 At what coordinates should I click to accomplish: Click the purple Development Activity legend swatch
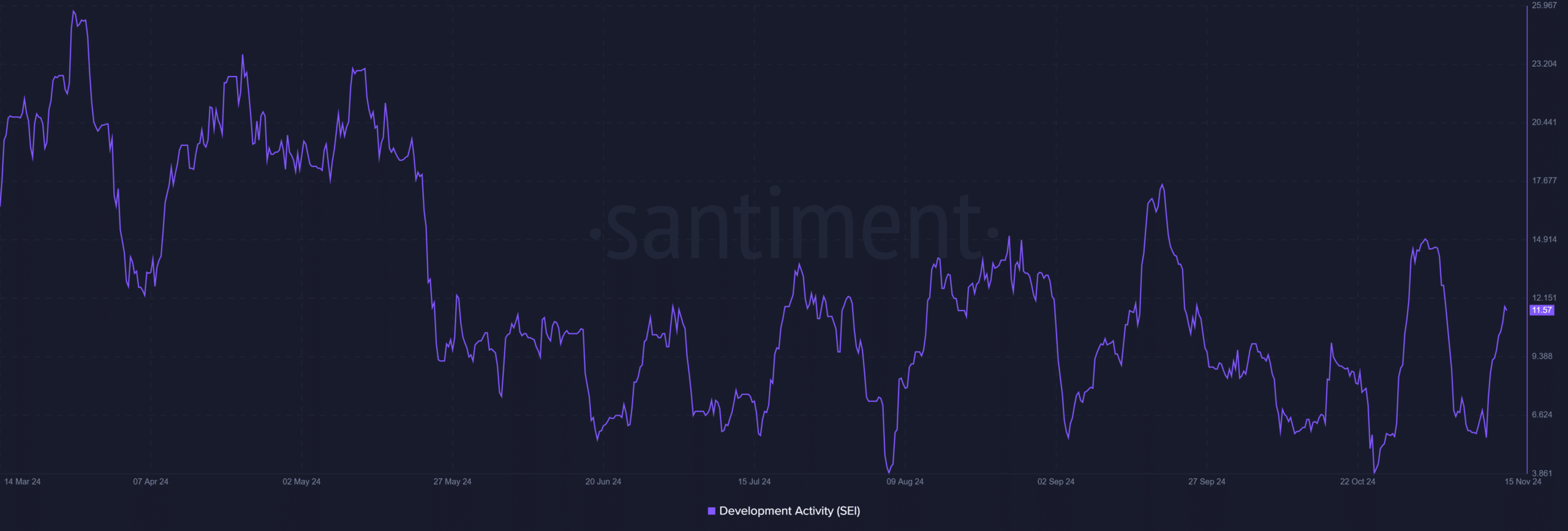click(711, 511)
